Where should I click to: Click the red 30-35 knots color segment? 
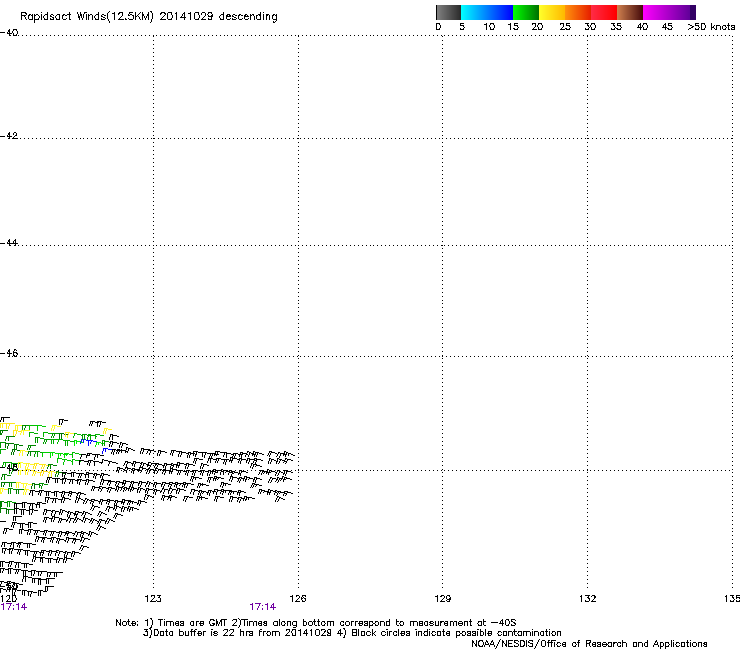point(604,12)
